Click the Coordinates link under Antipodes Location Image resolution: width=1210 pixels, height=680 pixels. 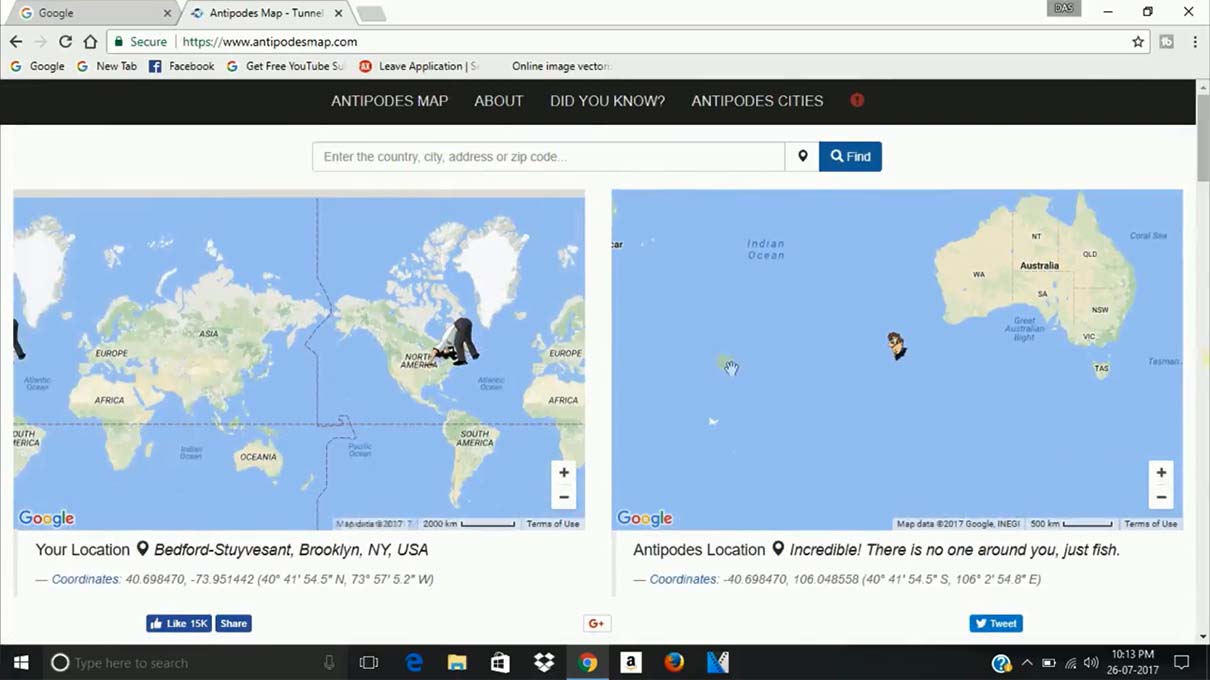point(683,579)
